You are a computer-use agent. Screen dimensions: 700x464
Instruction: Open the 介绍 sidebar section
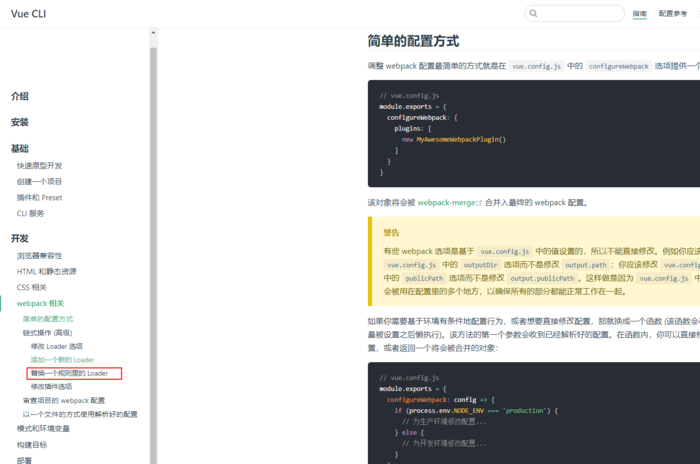pyautogui.click(x=20, y=96)
